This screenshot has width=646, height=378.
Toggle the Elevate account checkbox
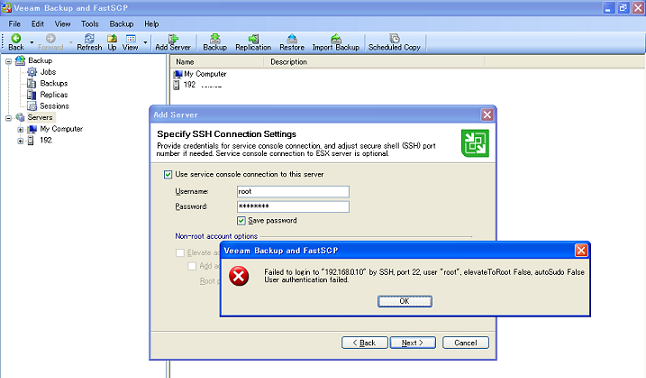click(x=180, y=253)
